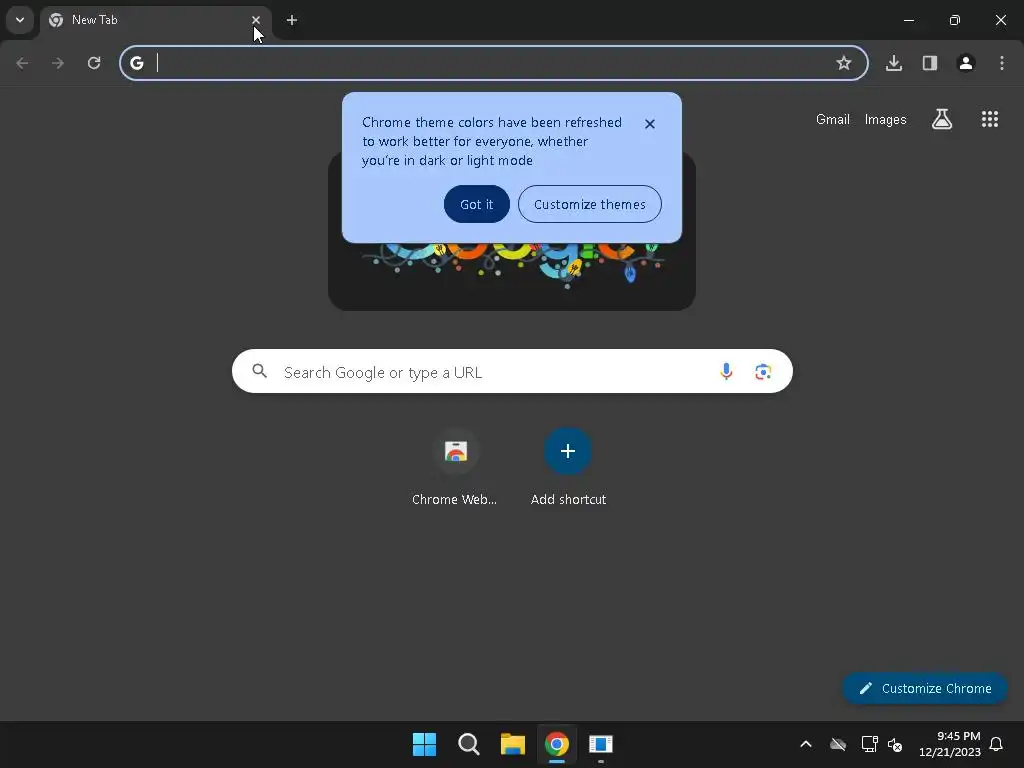1024x768 pixels.
Task: Close the New Tab tab
Action: [x=256, y=20]
